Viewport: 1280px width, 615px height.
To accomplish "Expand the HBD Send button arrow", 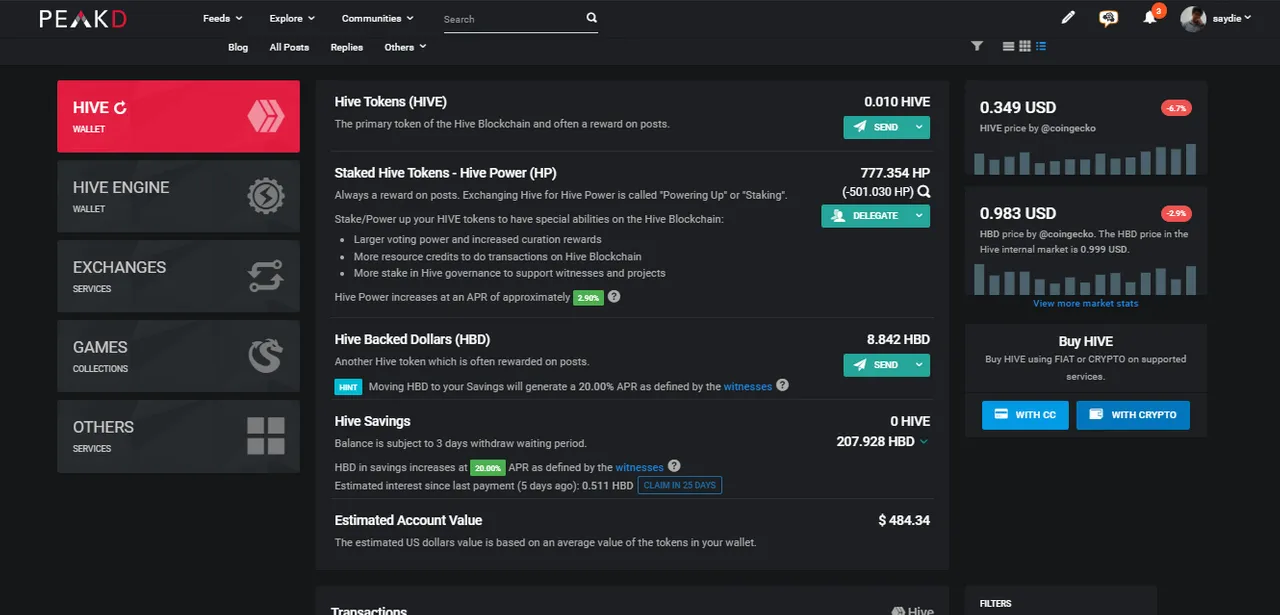I will point(919,365).
